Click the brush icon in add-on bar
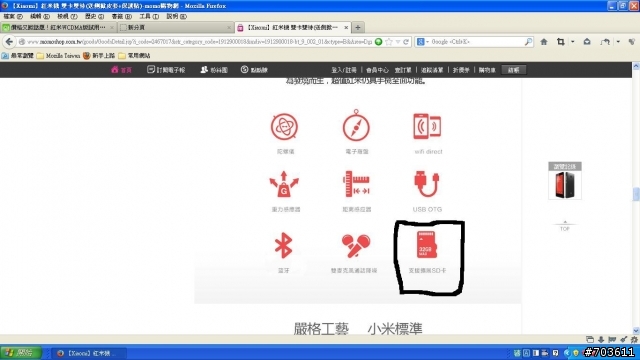This screenshot has height=360, width=640. pos(623,339)
